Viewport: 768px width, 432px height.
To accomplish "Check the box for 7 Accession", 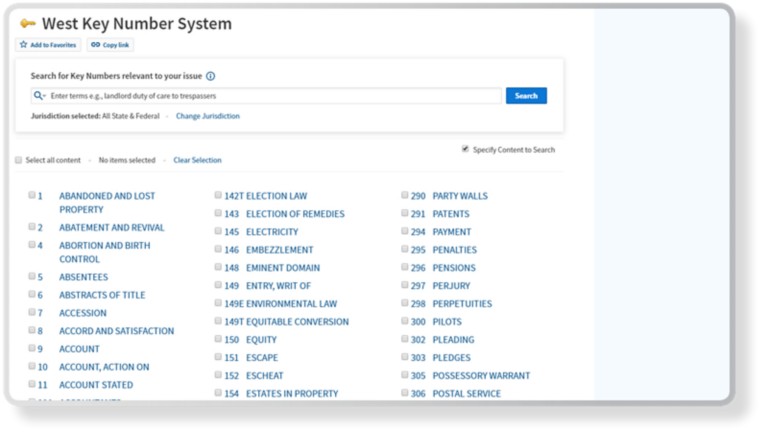I will pyautogui.click(x=32, y=312).
